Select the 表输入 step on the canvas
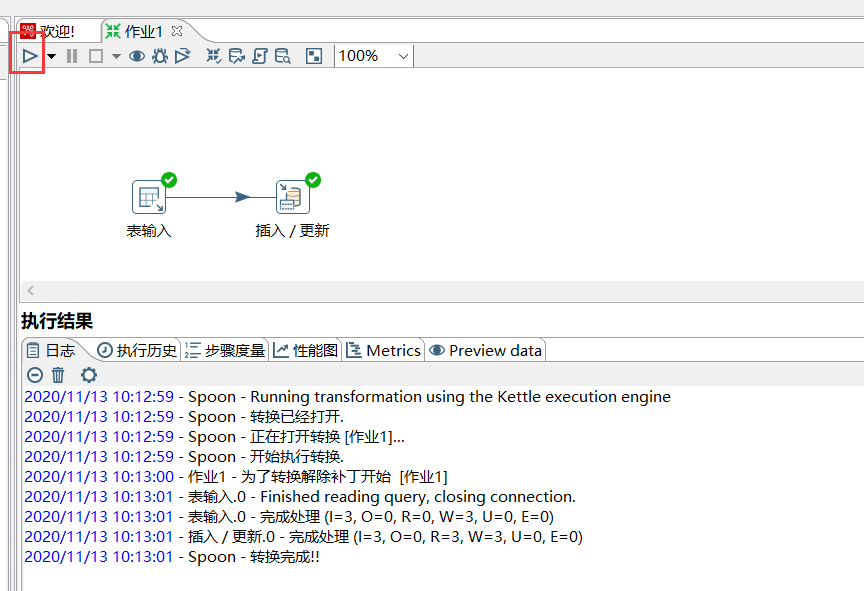 (x=148, y=196)
